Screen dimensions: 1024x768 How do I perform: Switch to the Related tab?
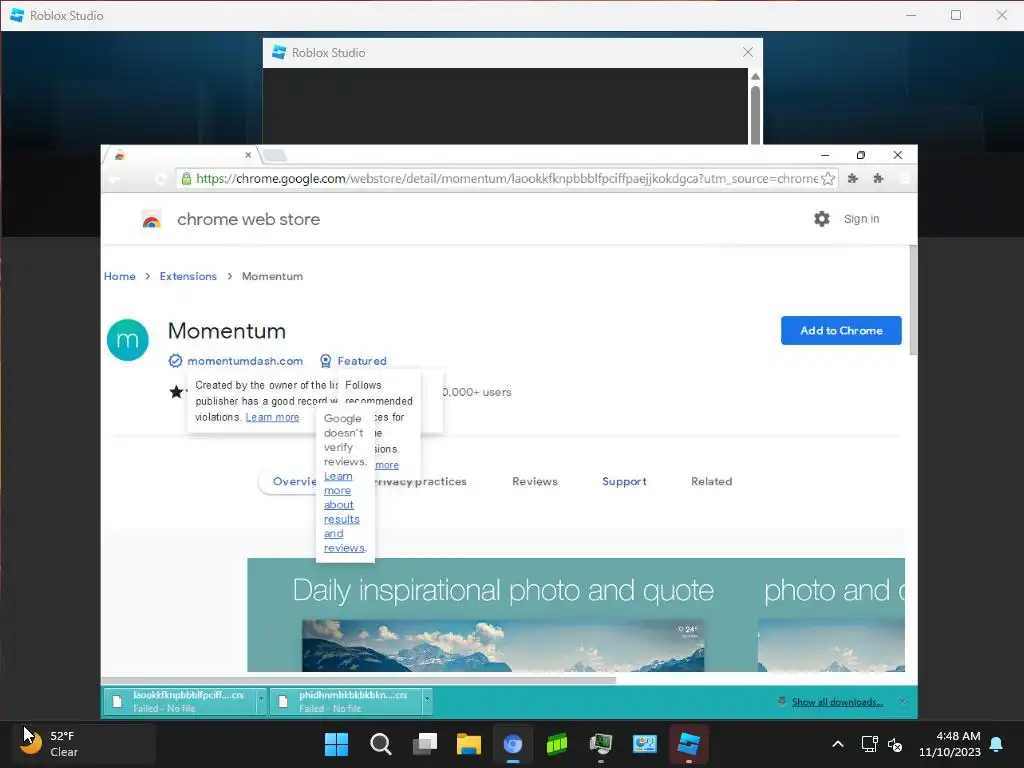point(711,481)
